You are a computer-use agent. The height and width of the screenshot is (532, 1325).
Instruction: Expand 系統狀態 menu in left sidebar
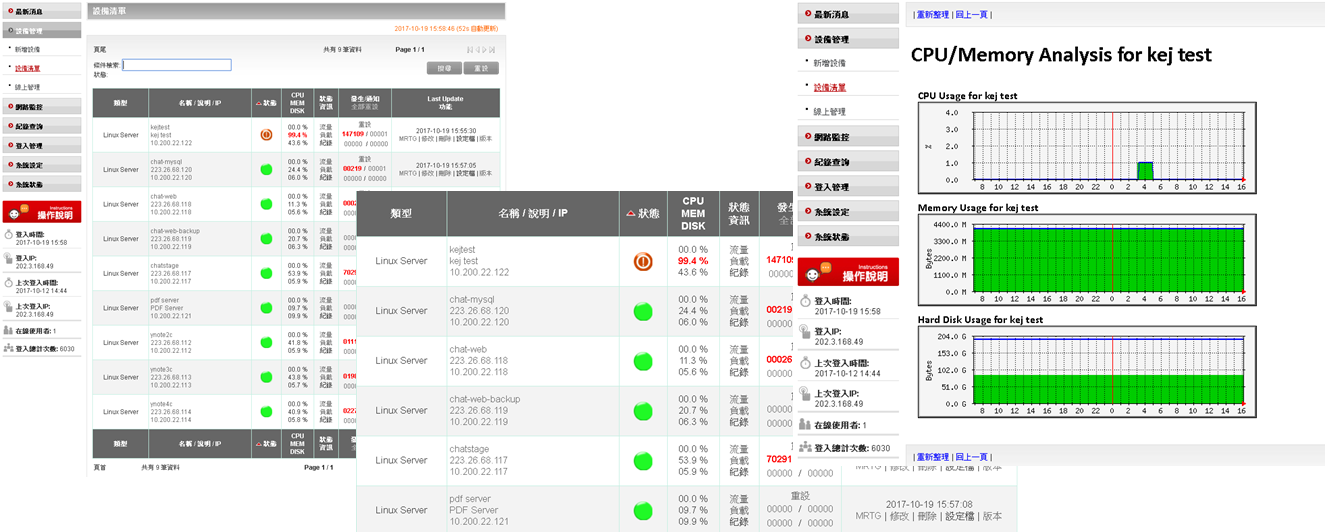point(41,185)
